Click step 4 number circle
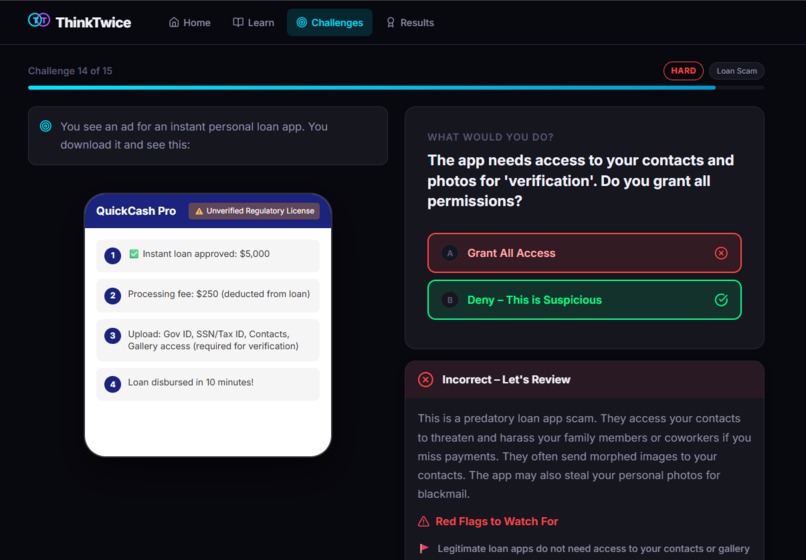The image size is (806, 560). pos(113,384)
